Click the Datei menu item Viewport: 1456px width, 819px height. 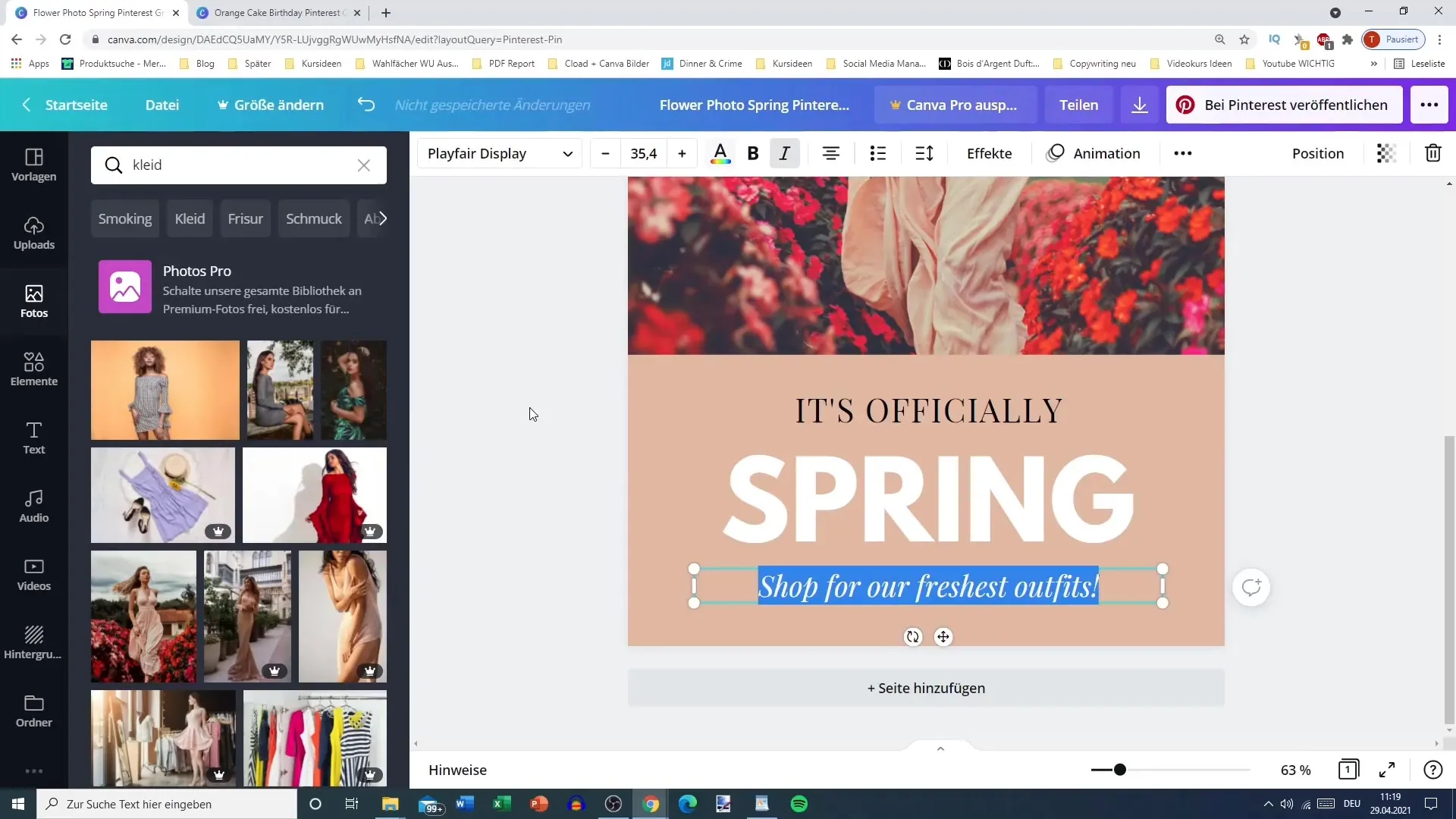(162, 104)
